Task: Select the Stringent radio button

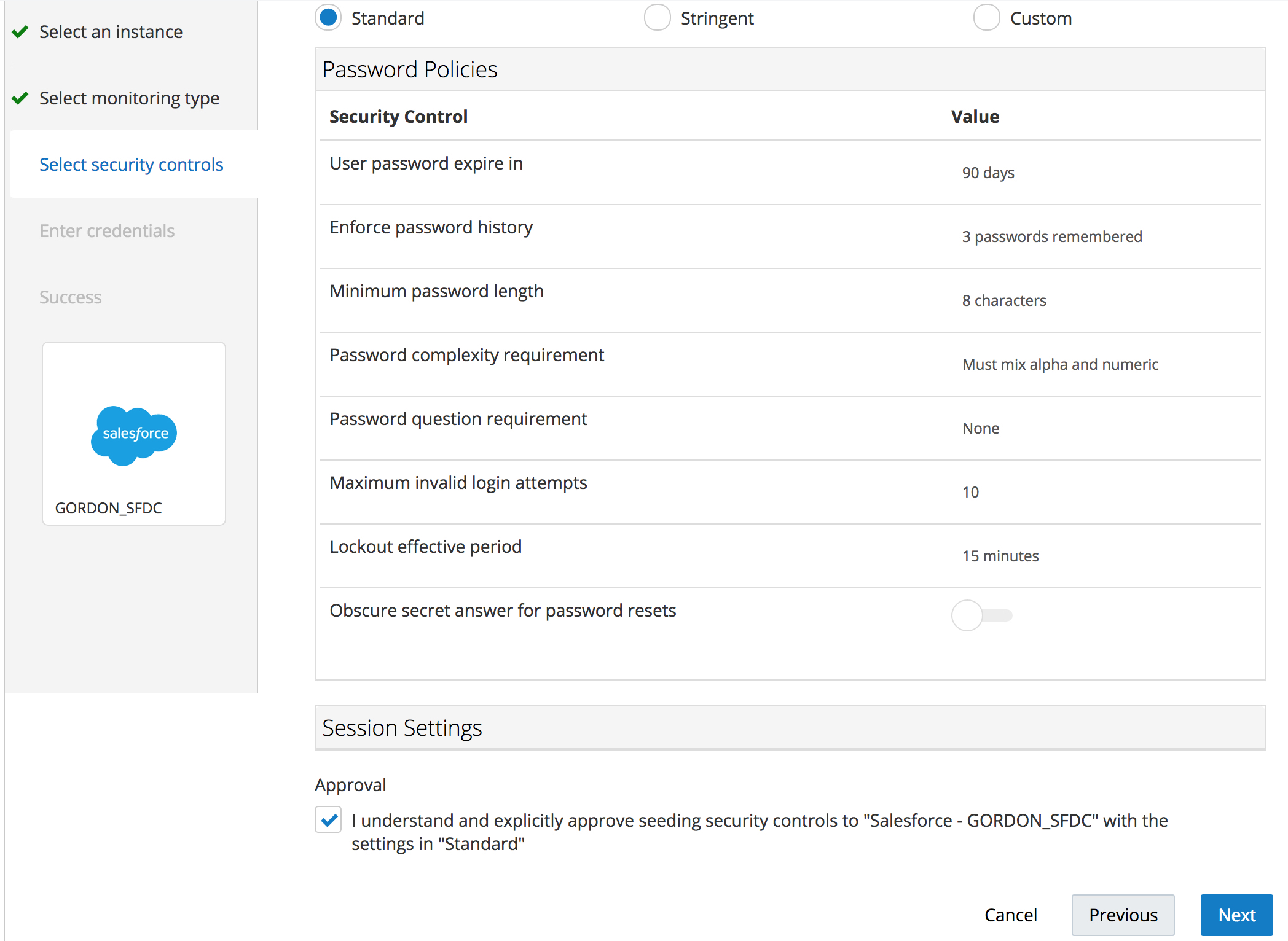Action: click(x=657, y=18)
